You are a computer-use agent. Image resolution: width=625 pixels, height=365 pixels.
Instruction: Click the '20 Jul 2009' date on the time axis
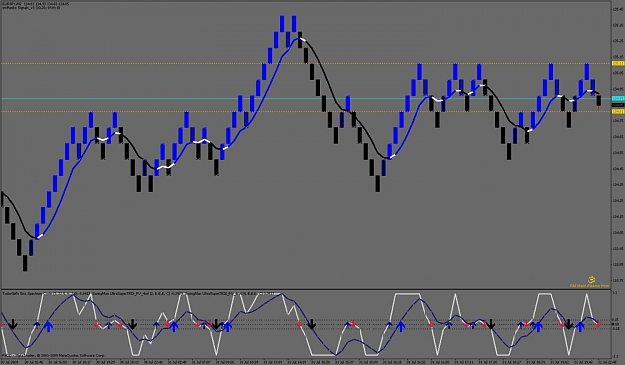[9, 362]
